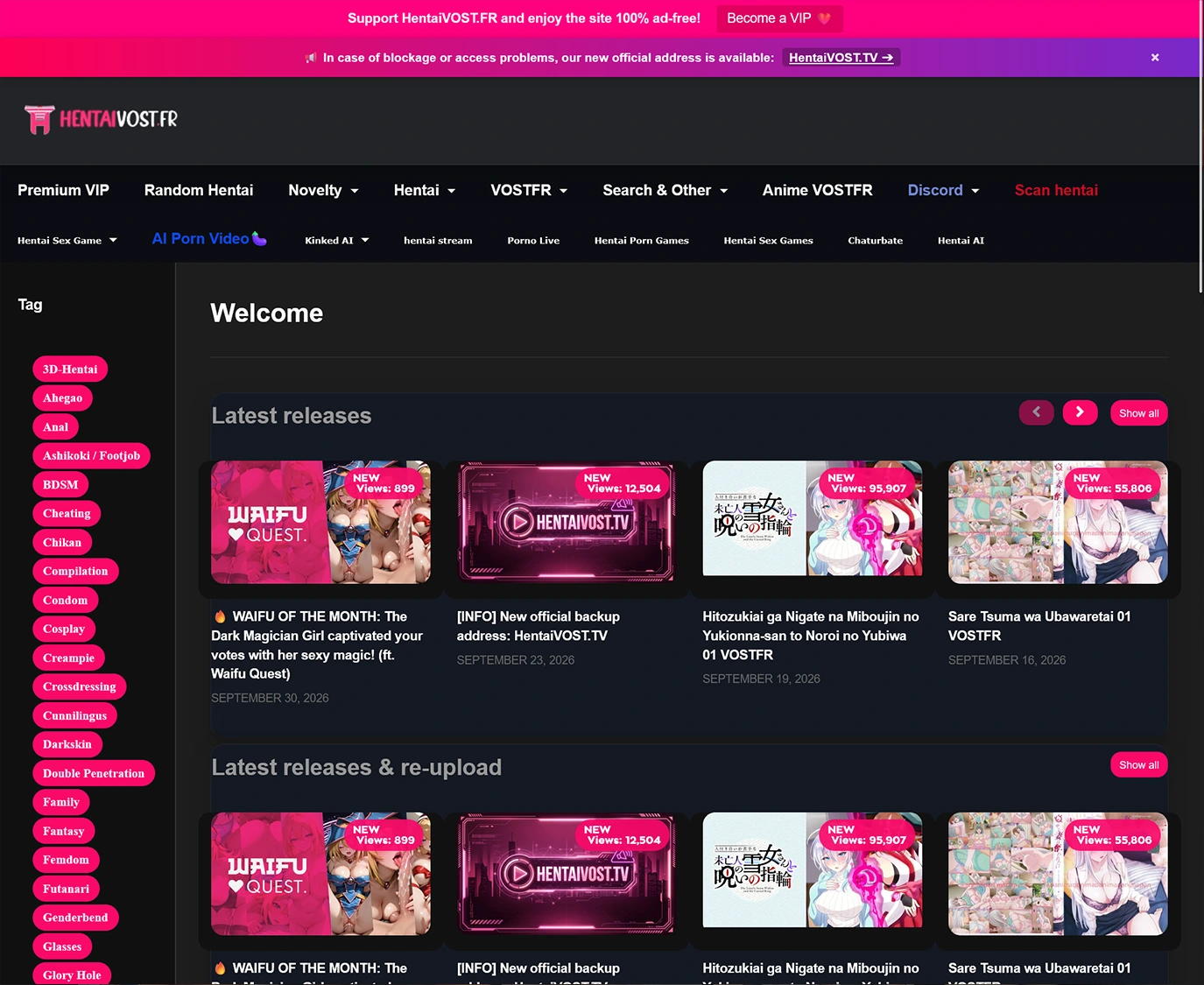This screenshot has width=1204, height=985.
Task: Dismiss the blockage notice with the X
Action: (1155, 58)
